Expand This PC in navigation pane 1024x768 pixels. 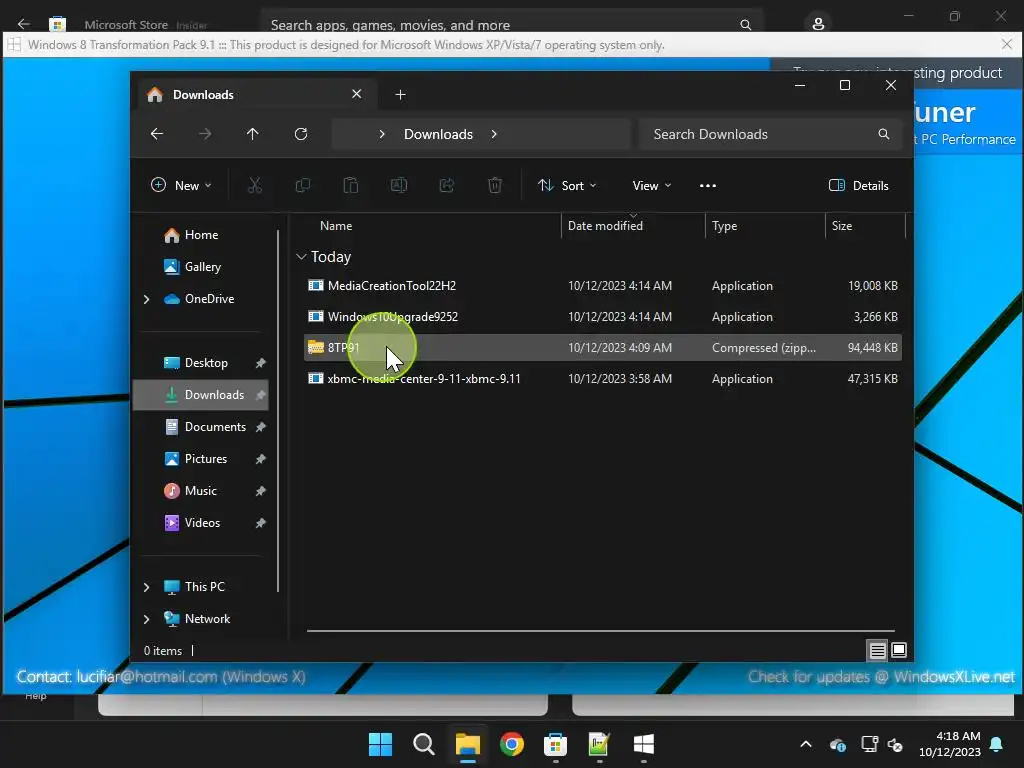point(146,587)
